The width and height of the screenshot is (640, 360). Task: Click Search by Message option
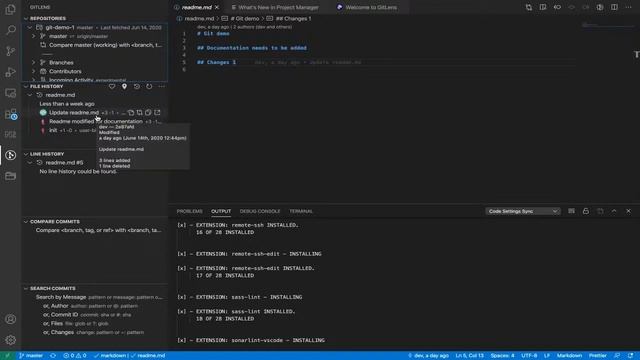click(x=95, y=297)
